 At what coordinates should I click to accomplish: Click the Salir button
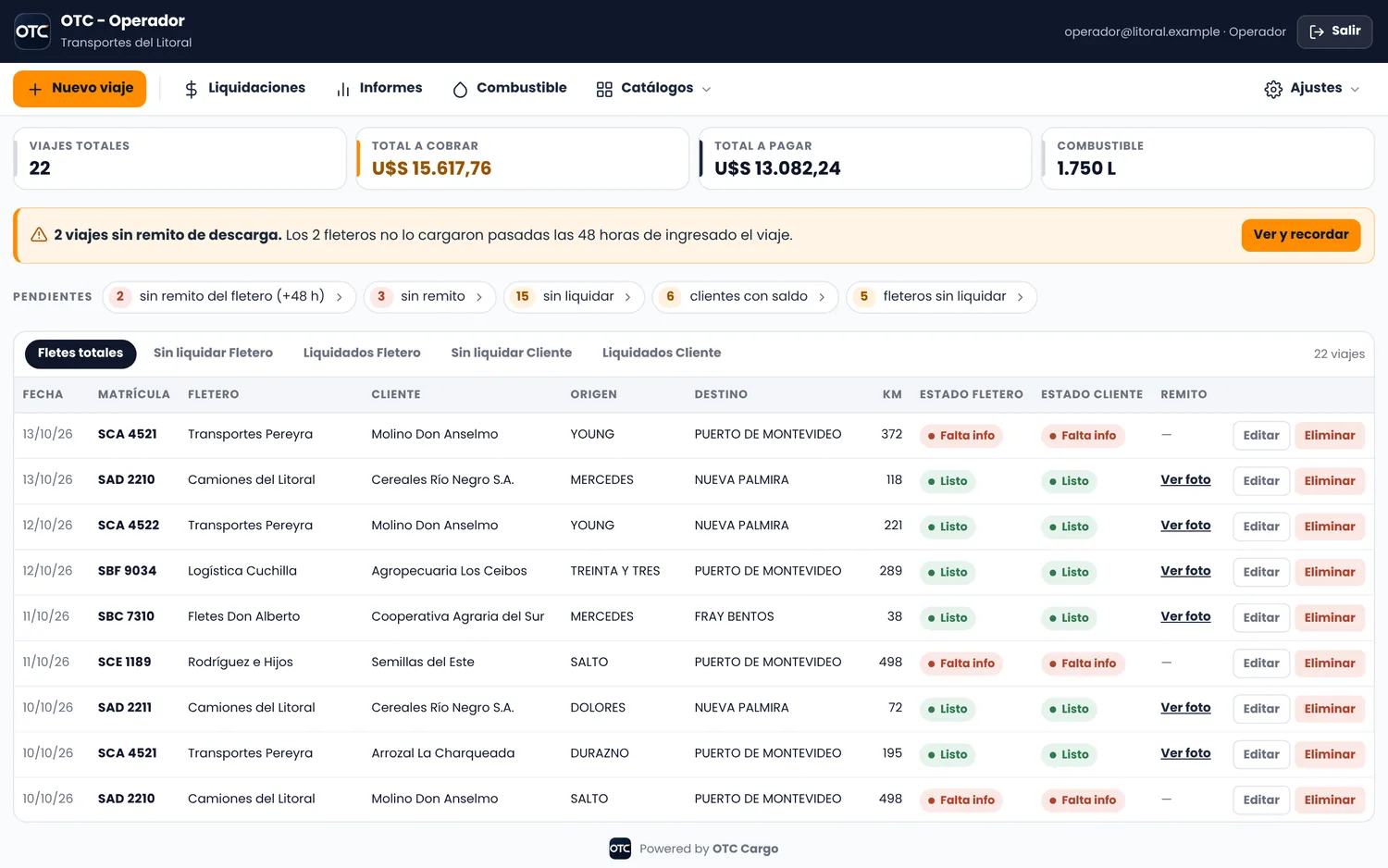click(x=1334, y=31)
